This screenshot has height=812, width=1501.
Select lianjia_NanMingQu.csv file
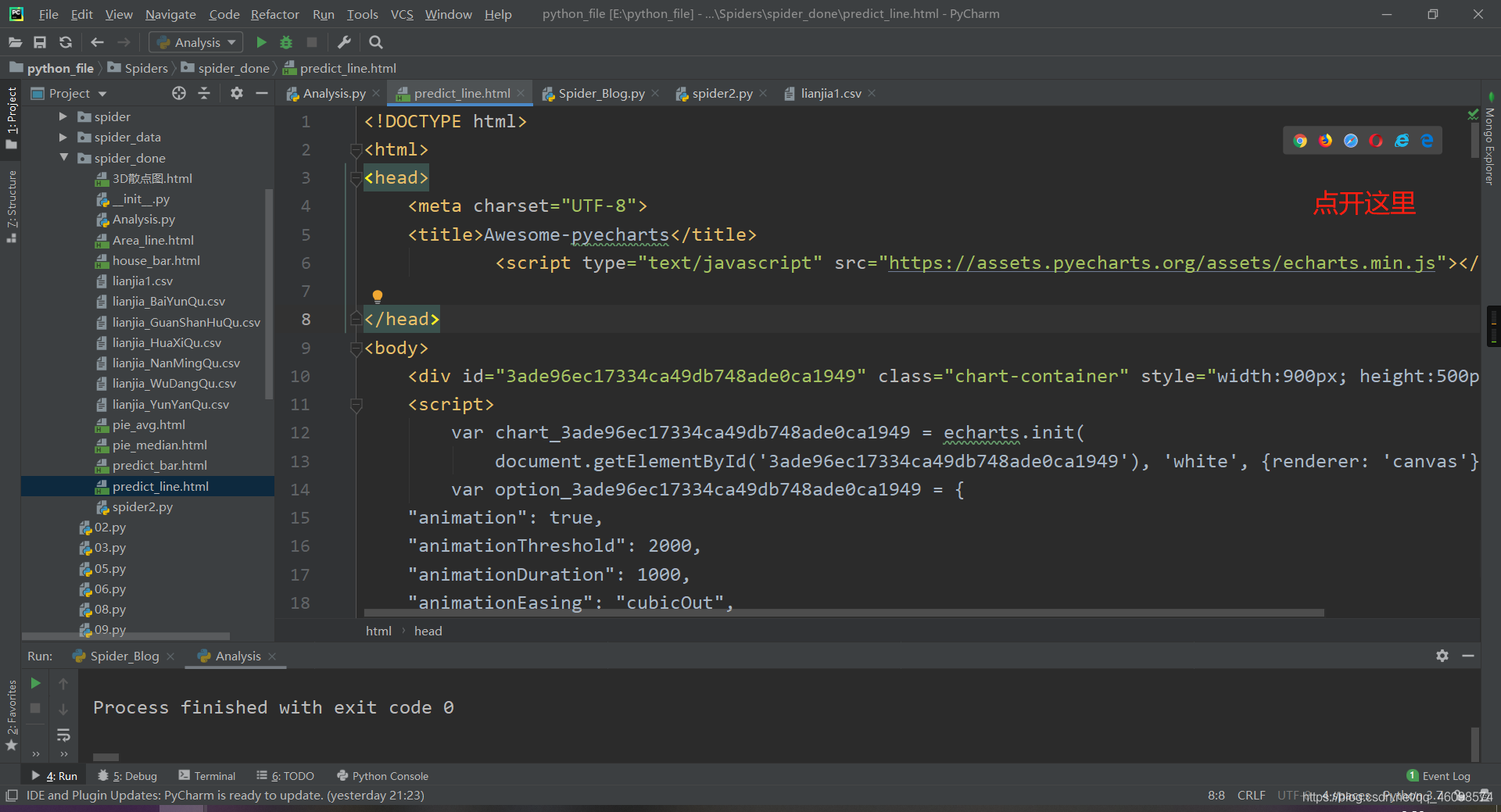[x=176, y=363]
